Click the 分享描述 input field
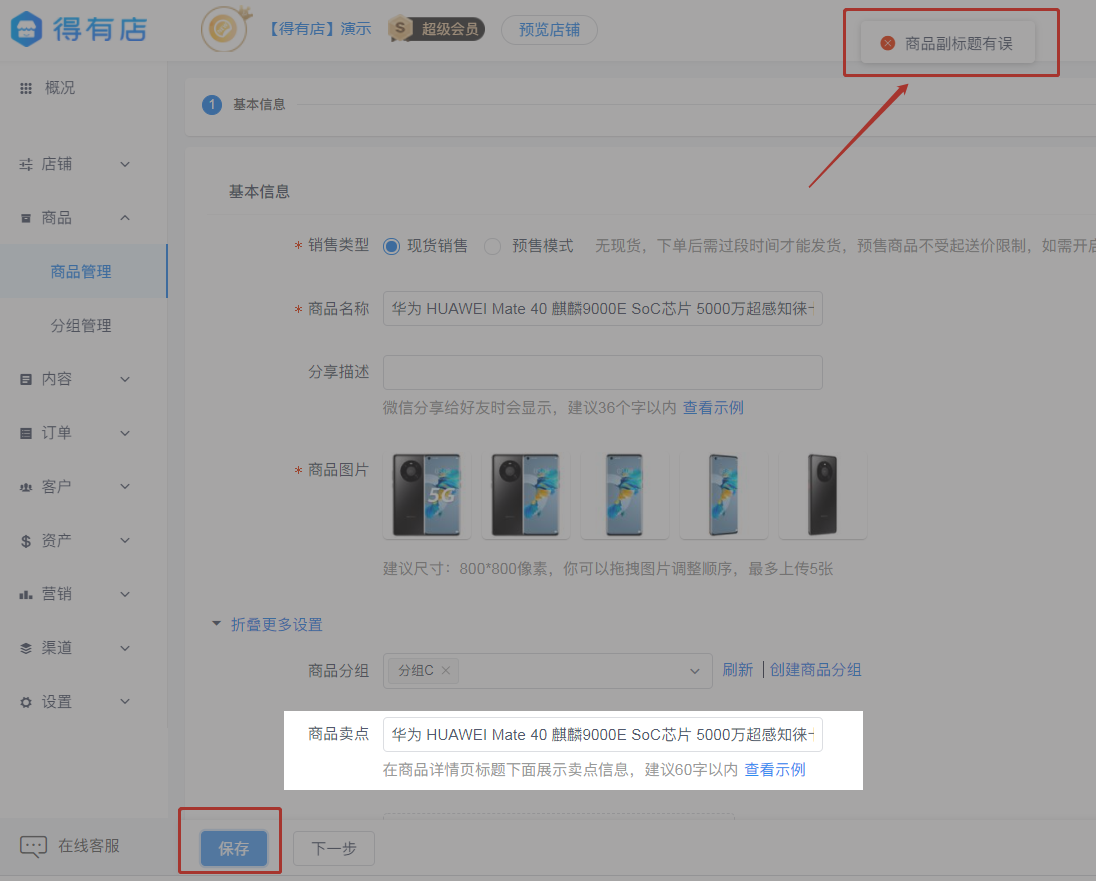The height and width of the screenshot is (881, 1096). coord(603,372)
